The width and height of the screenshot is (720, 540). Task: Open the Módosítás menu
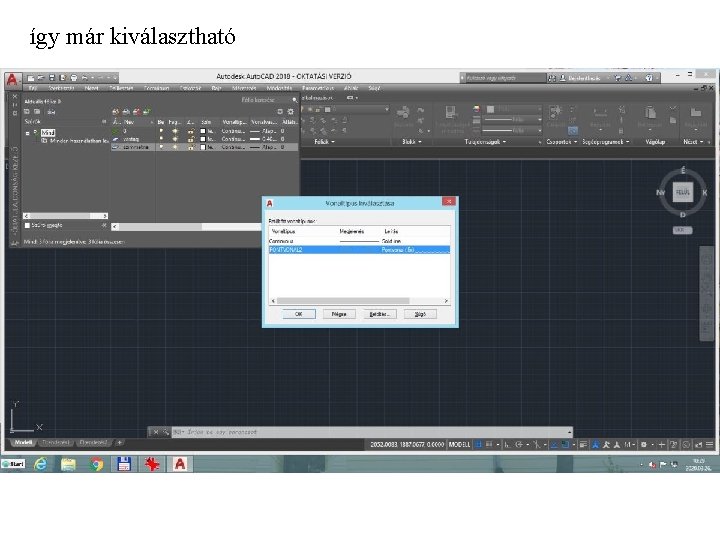coord(279,88)
